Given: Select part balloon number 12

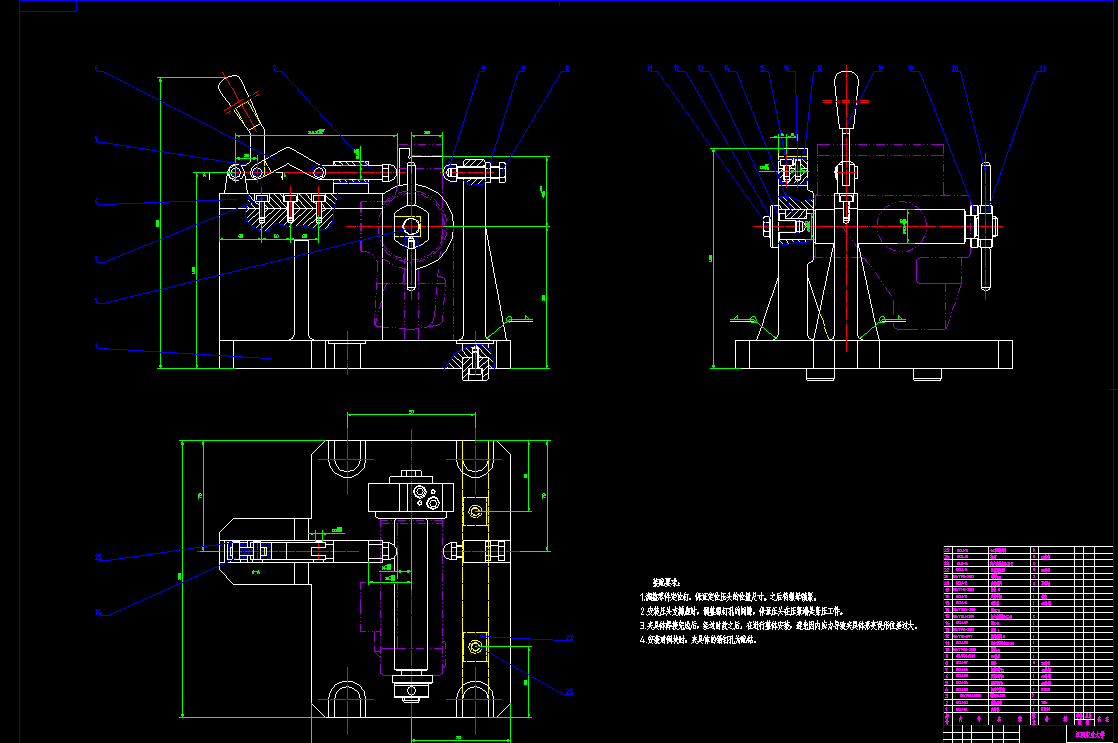Looking at the screenshot, I should 677,68.
